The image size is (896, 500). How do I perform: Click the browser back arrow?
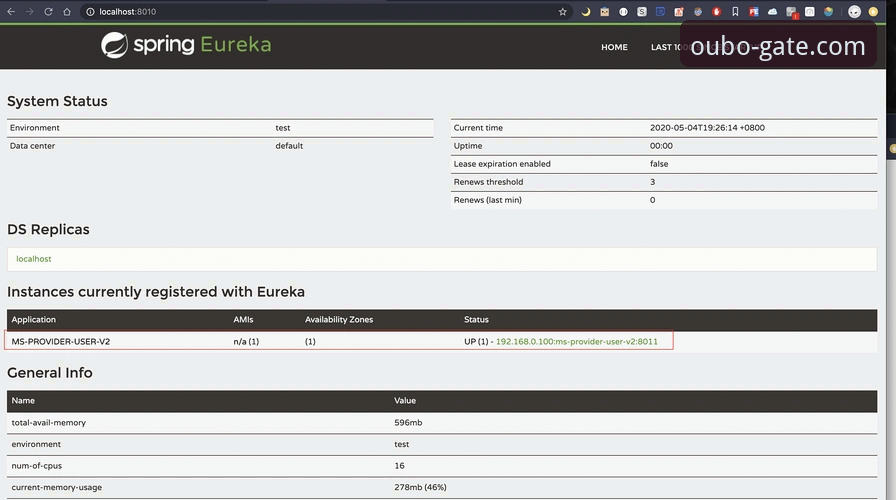pos(11,11)
